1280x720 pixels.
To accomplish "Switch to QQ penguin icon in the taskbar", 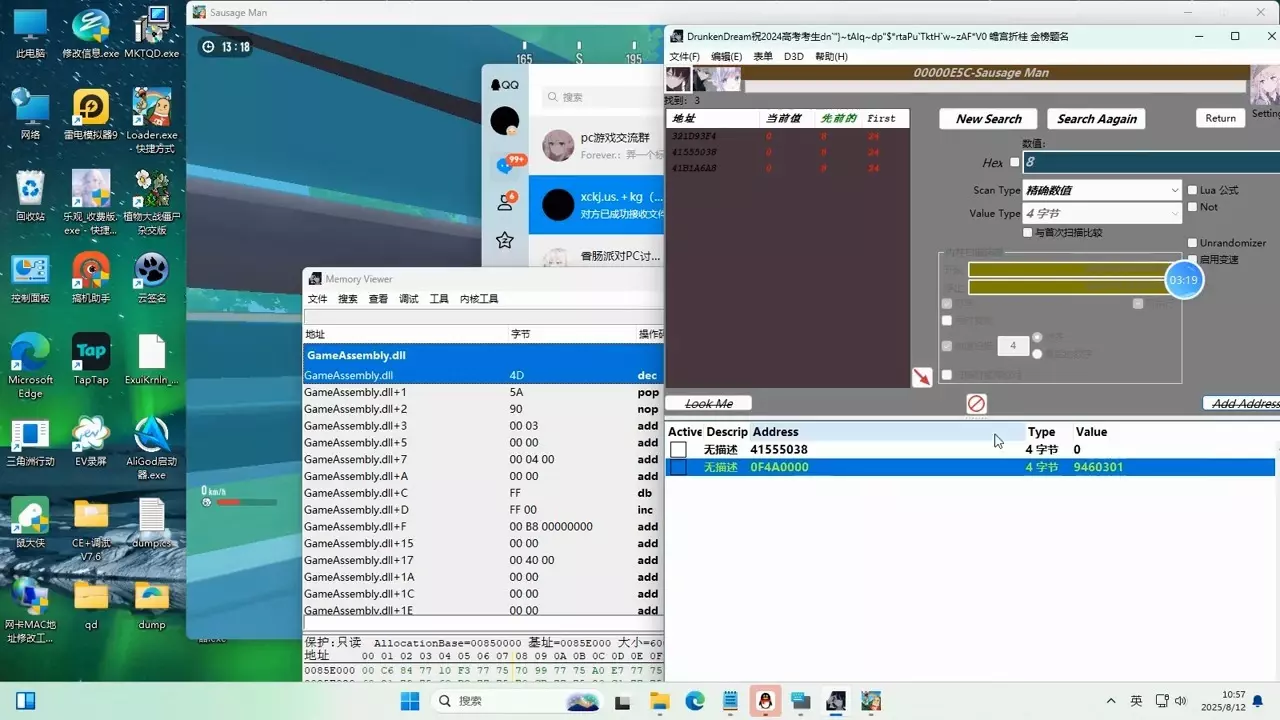I will 765,701.
